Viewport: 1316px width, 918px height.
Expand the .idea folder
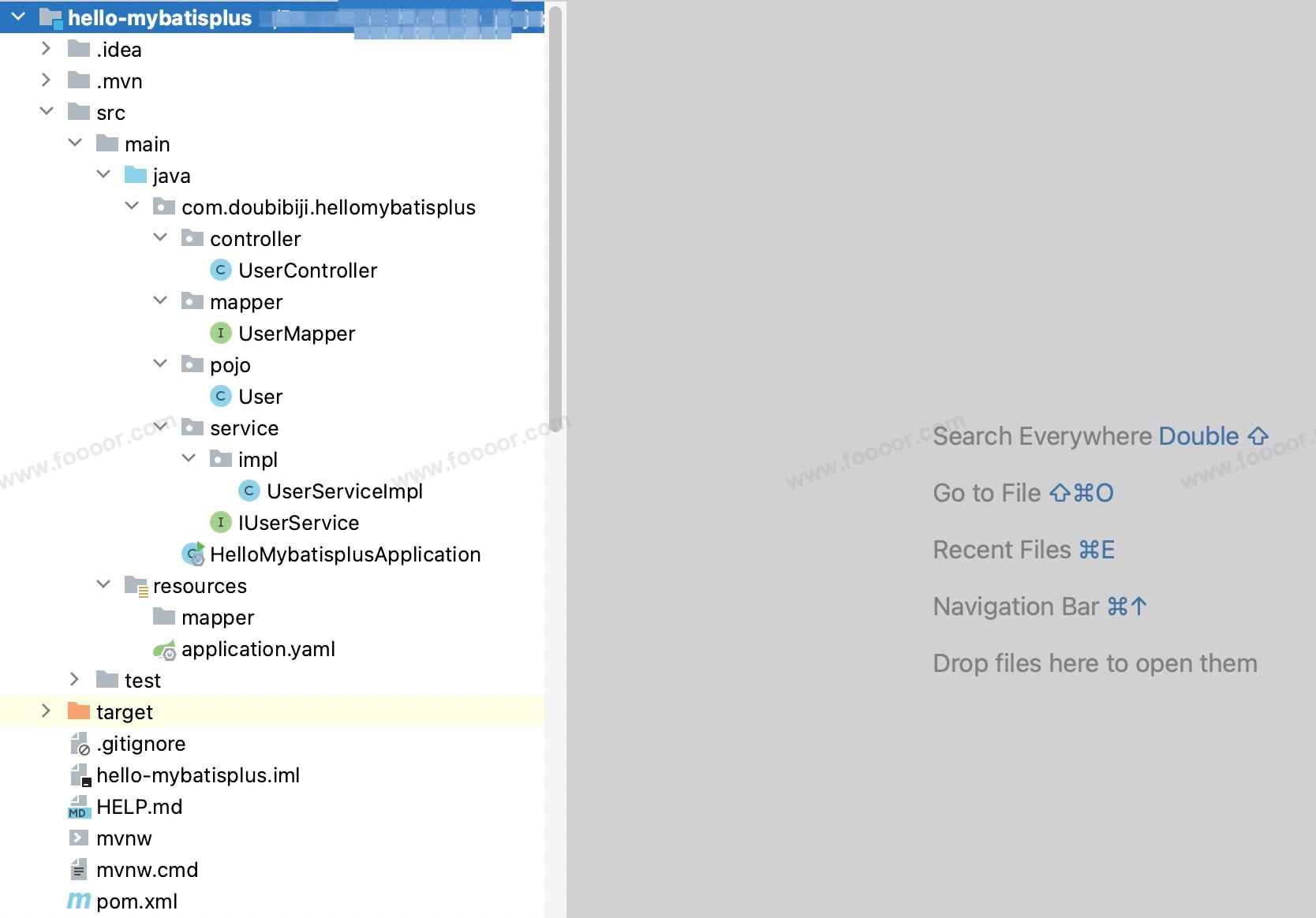[46, 49]
